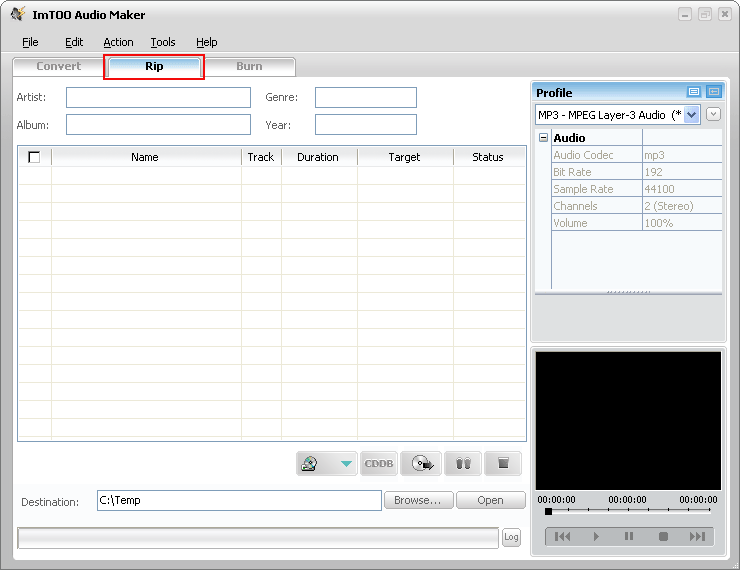Click the profile panel resize grip dots
This screenshot has width=740, height=570.
point(628,292)
